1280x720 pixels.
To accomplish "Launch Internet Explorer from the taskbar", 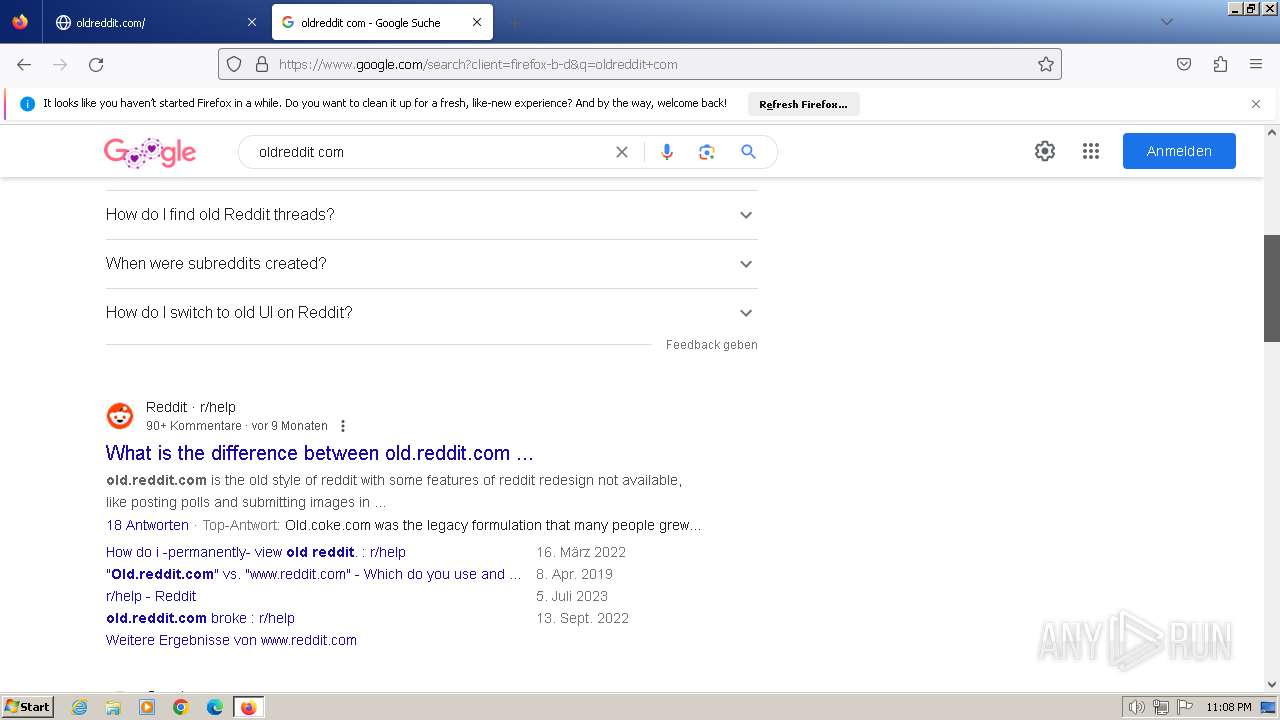I will tap(80, 707).
